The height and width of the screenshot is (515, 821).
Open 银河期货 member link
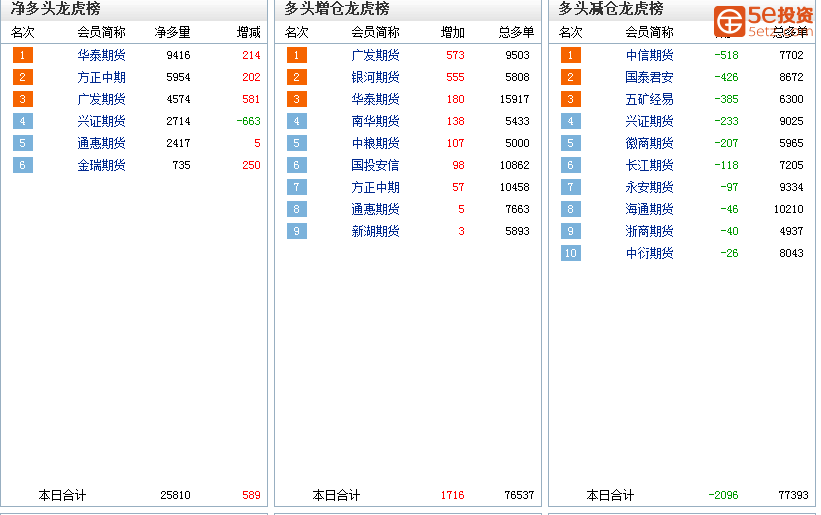click(375, 77)
